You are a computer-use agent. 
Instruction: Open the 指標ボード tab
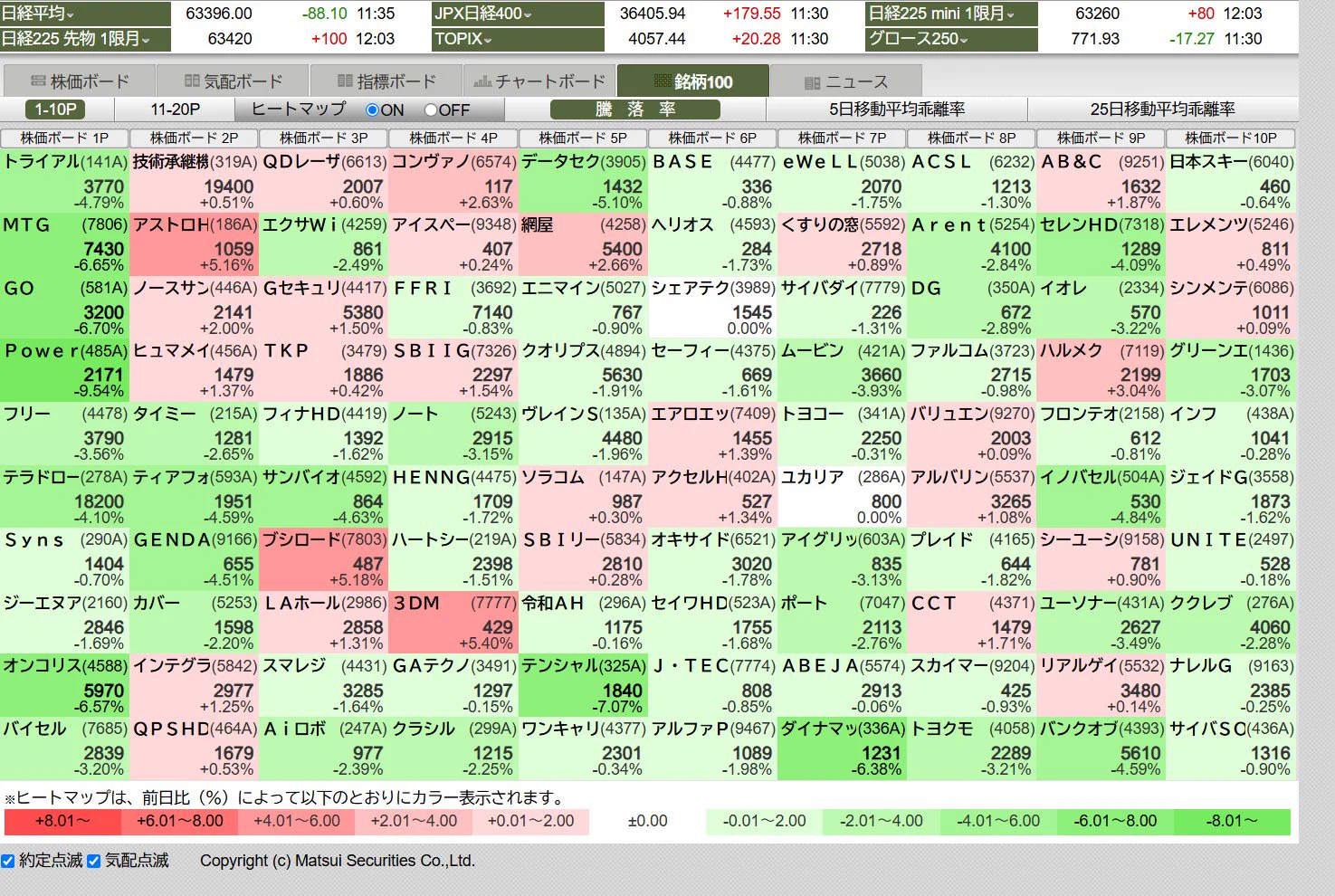(x=386, y=81)
